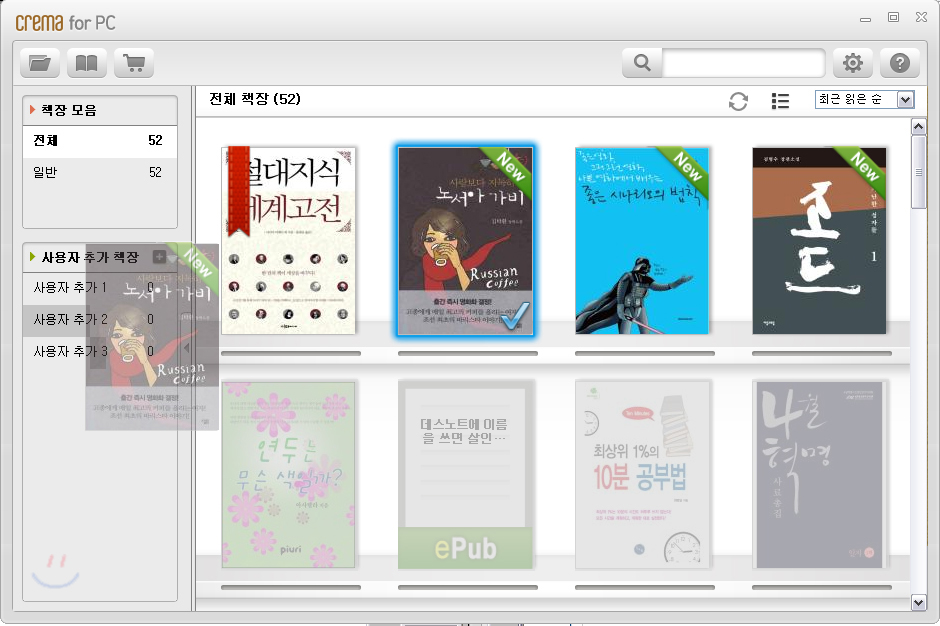Select the 사용자 추가 2 shelf

pos(100,320)
